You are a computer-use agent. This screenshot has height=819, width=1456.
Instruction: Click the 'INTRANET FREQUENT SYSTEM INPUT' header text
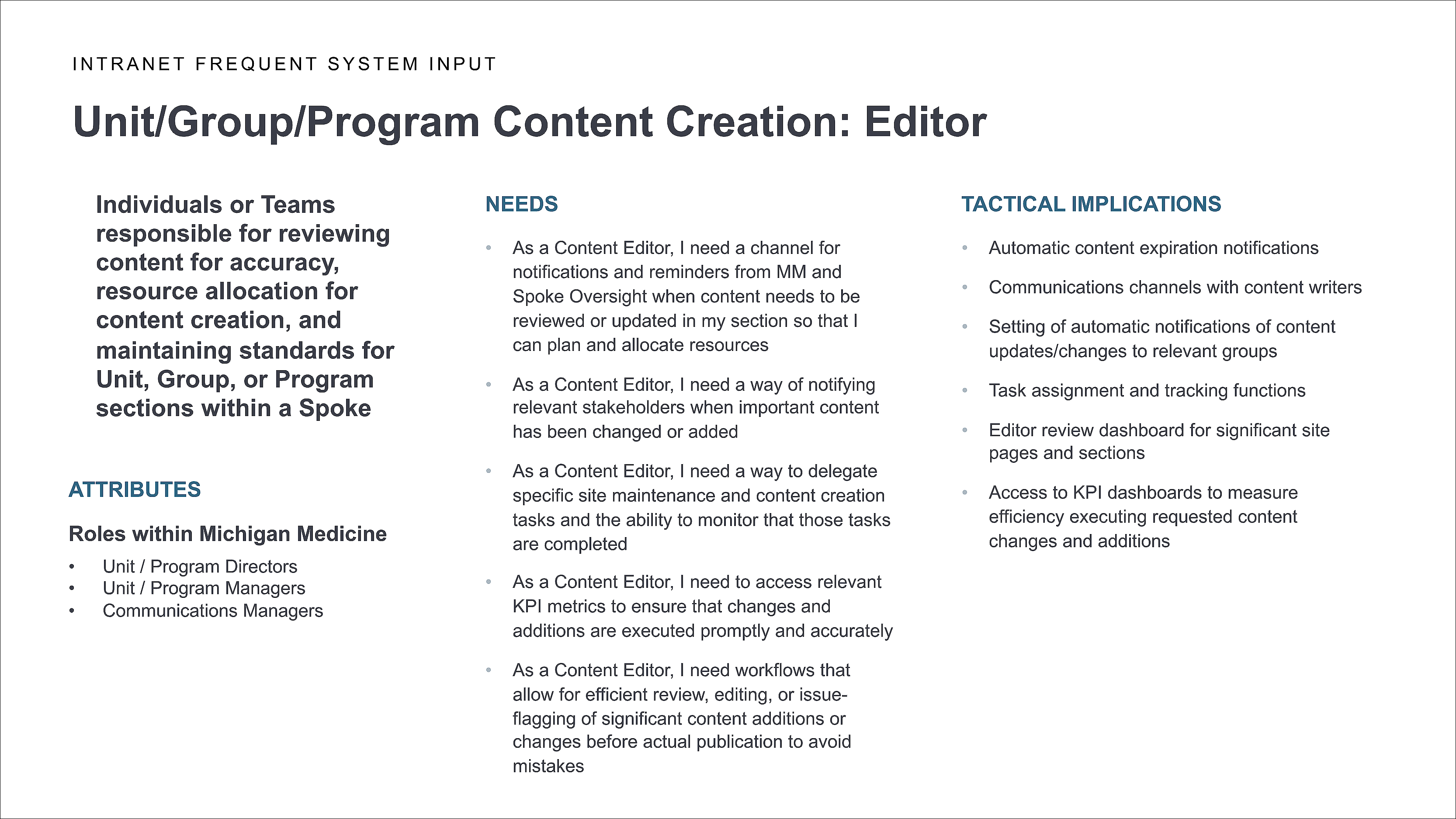[x=284, y=64]
